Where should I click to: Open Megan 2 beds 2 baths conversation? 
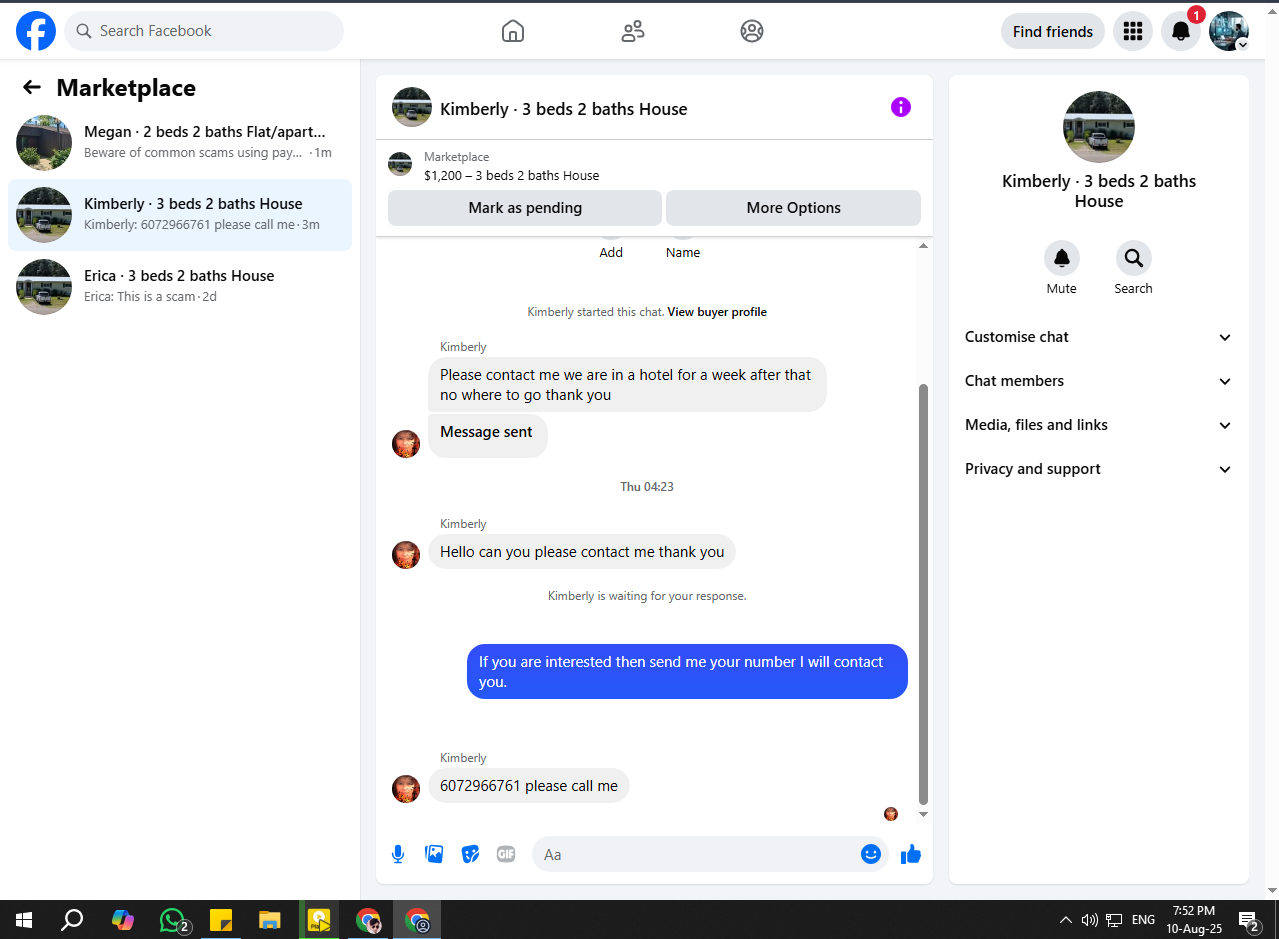pos(180,143)
